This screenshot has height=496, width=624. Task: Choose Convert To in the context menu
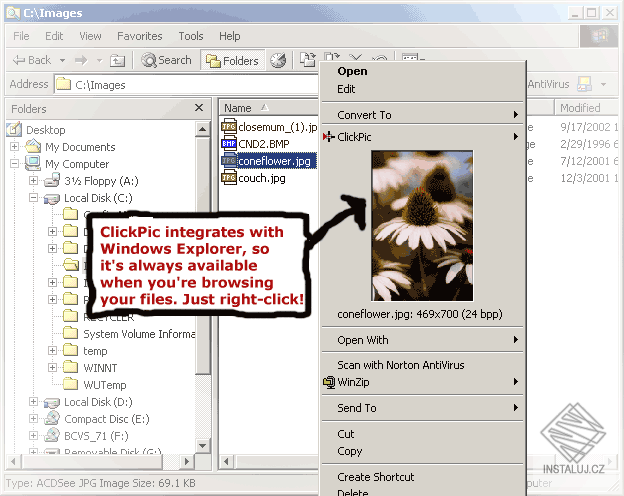click(x=422, y=115)
